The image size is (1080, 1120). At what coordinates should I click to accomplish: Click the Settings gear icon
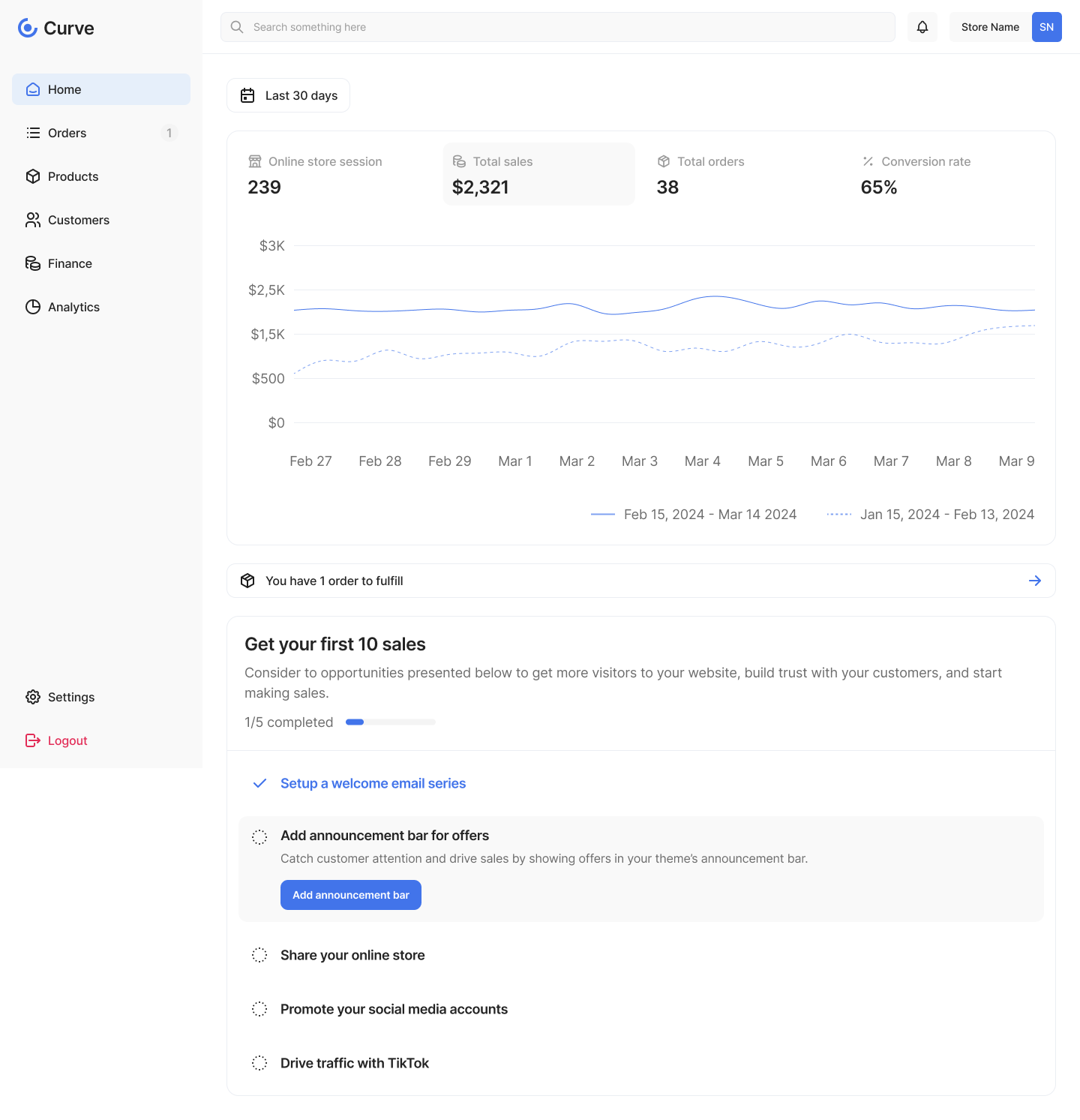[x=33, y=697]
